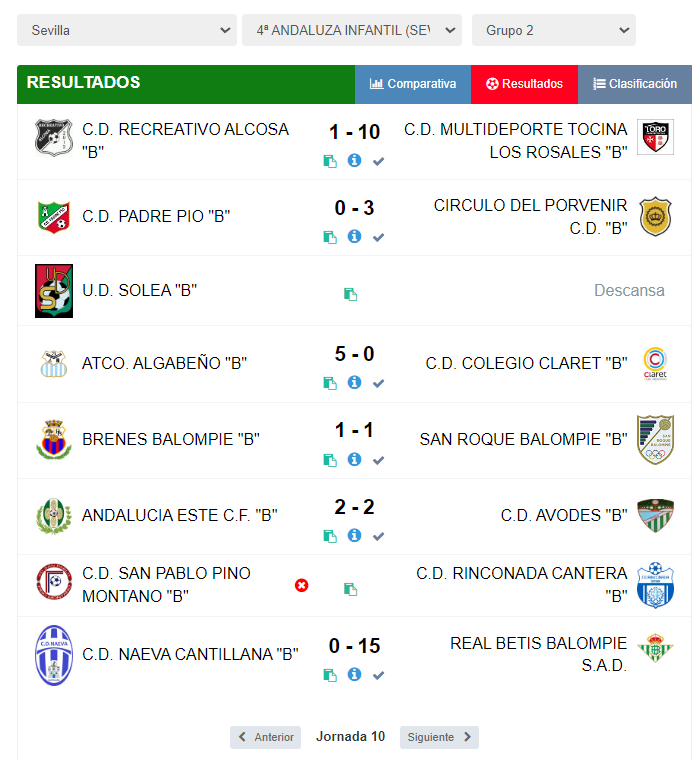
Task: Go to Siguiente matchday
Action: (x=439, y=737)
